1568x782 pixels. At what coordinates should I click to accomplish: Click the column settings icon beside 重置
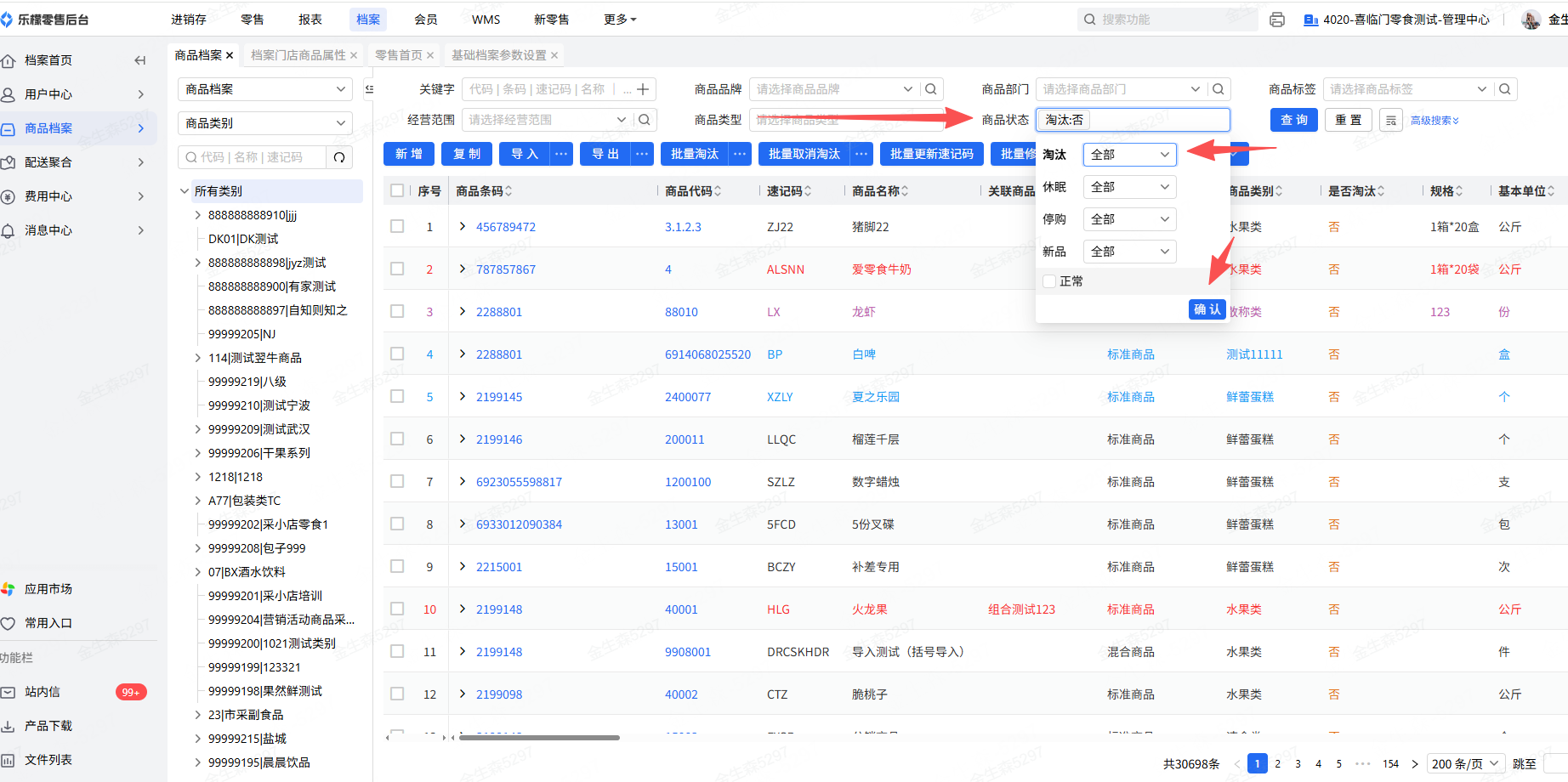point(1391,121)
